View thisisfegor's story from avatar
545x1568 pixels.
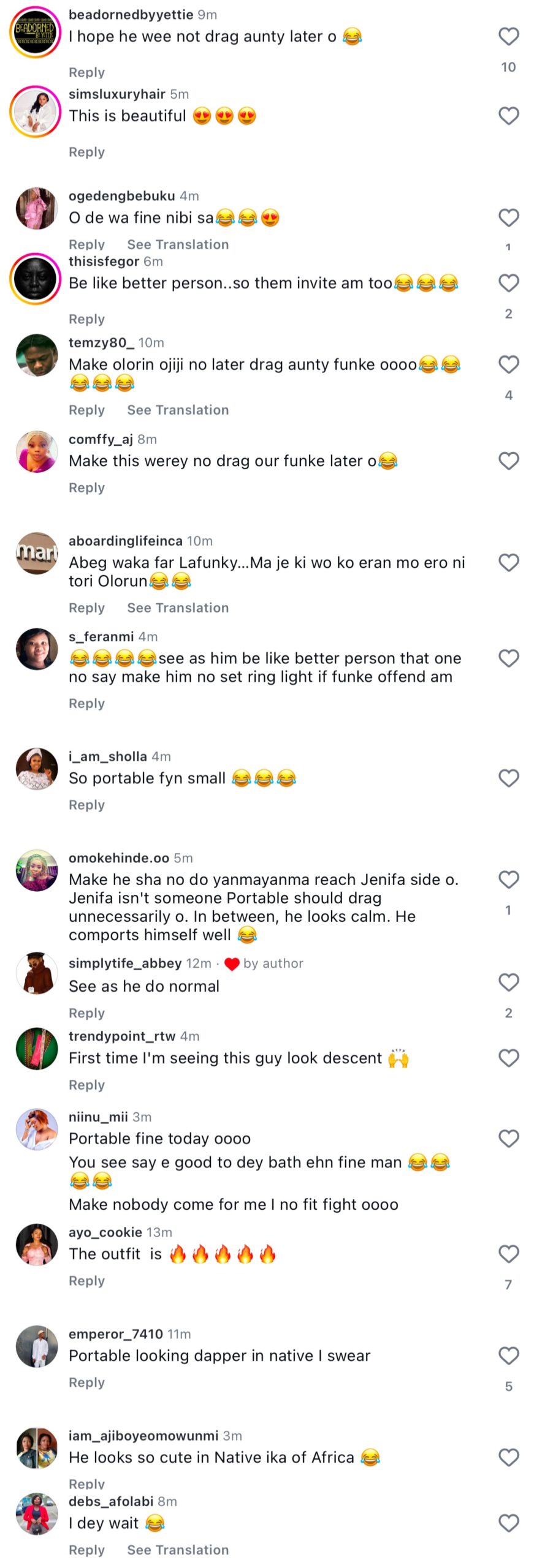tap(36, 279)
